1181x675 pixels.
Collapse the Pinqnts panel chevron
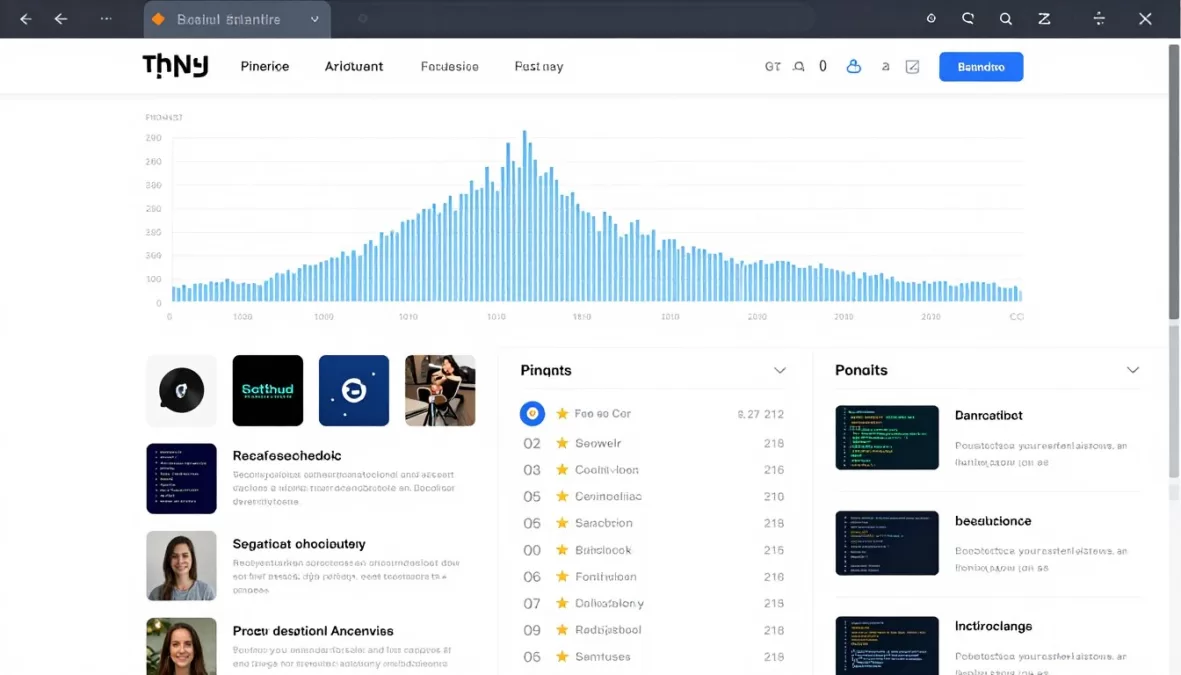(780, 371)
